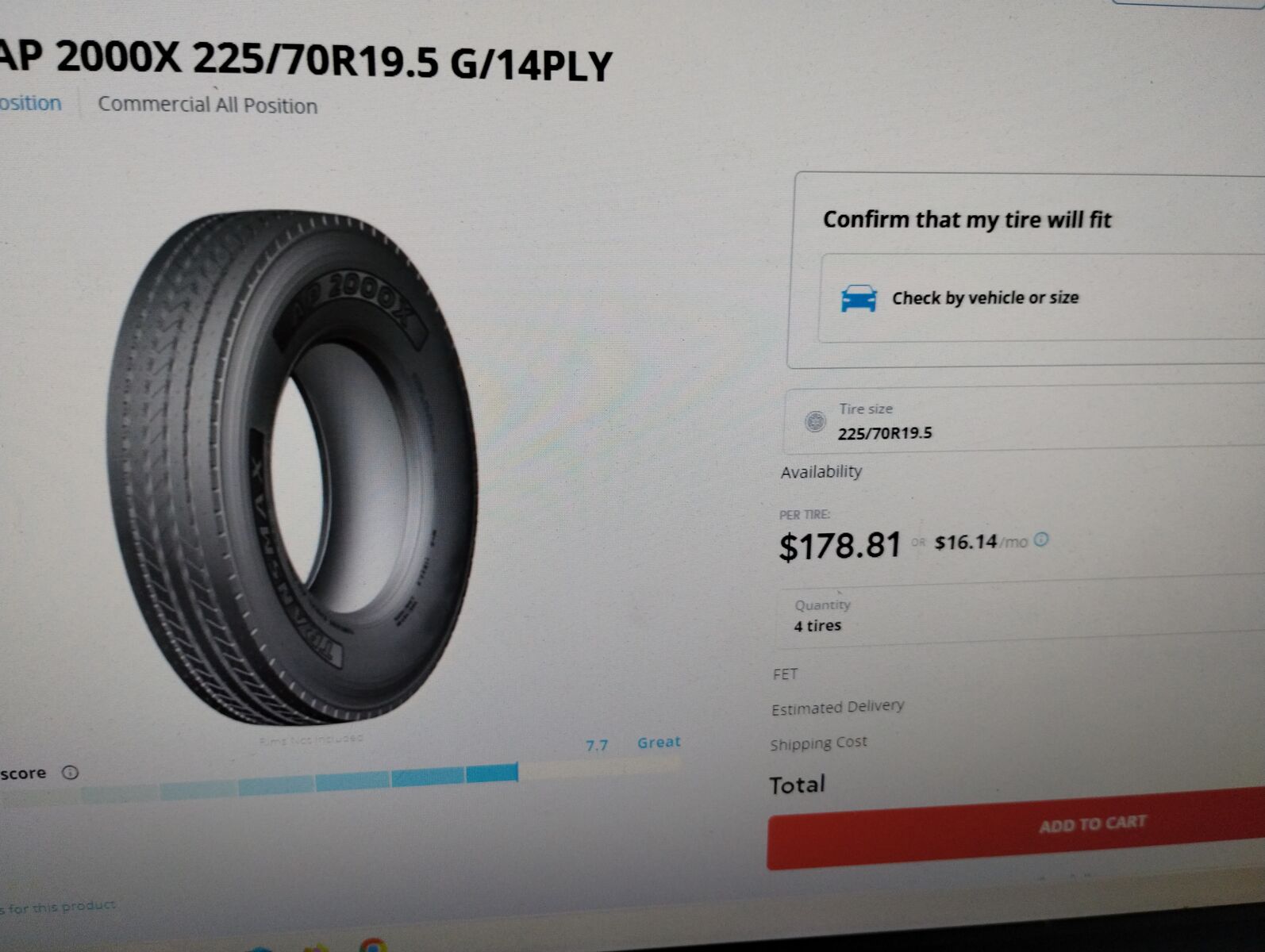The width and height of the screenshot is (1265, 952).
Task: Open the monthly payment info icon
Action: [x=1041, y=539]
